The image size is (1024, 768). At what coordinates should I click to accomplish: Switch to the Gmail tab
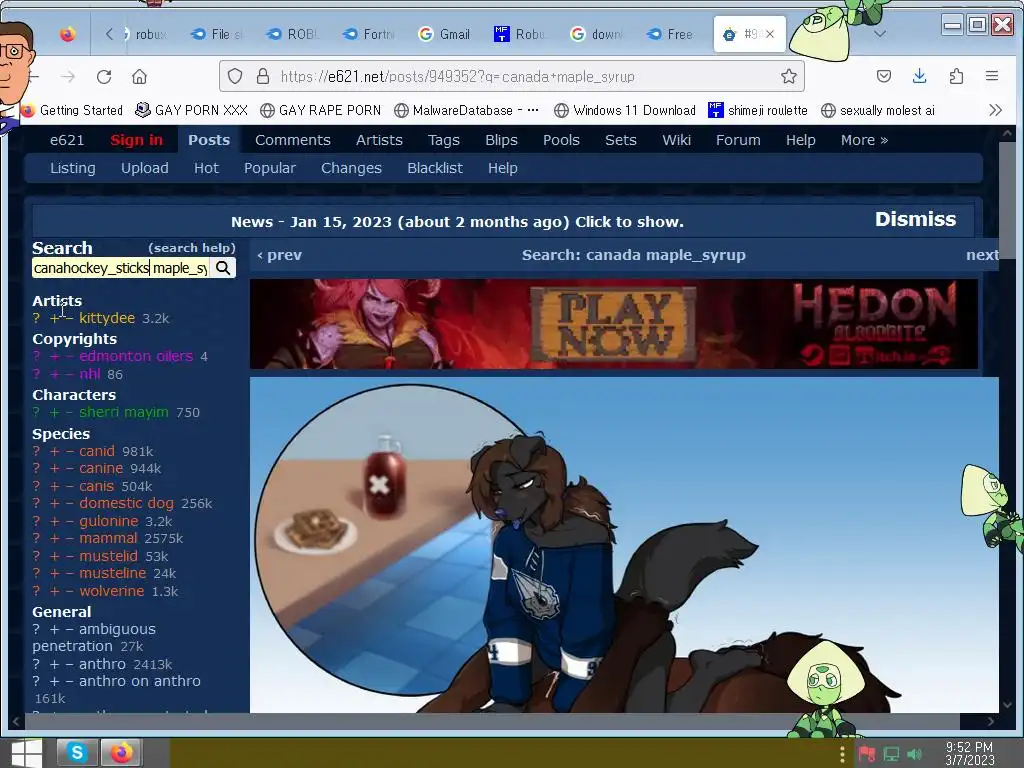445,34
